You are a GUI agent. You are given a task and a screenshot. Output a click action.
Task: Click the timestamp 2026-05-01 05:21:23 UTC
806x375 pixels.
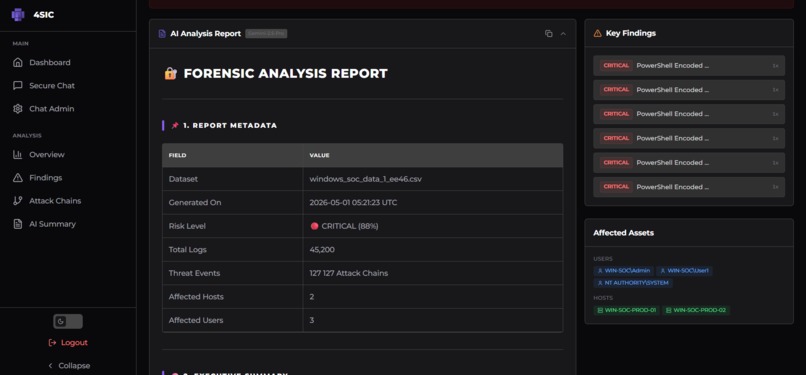(x=353, y=203)
